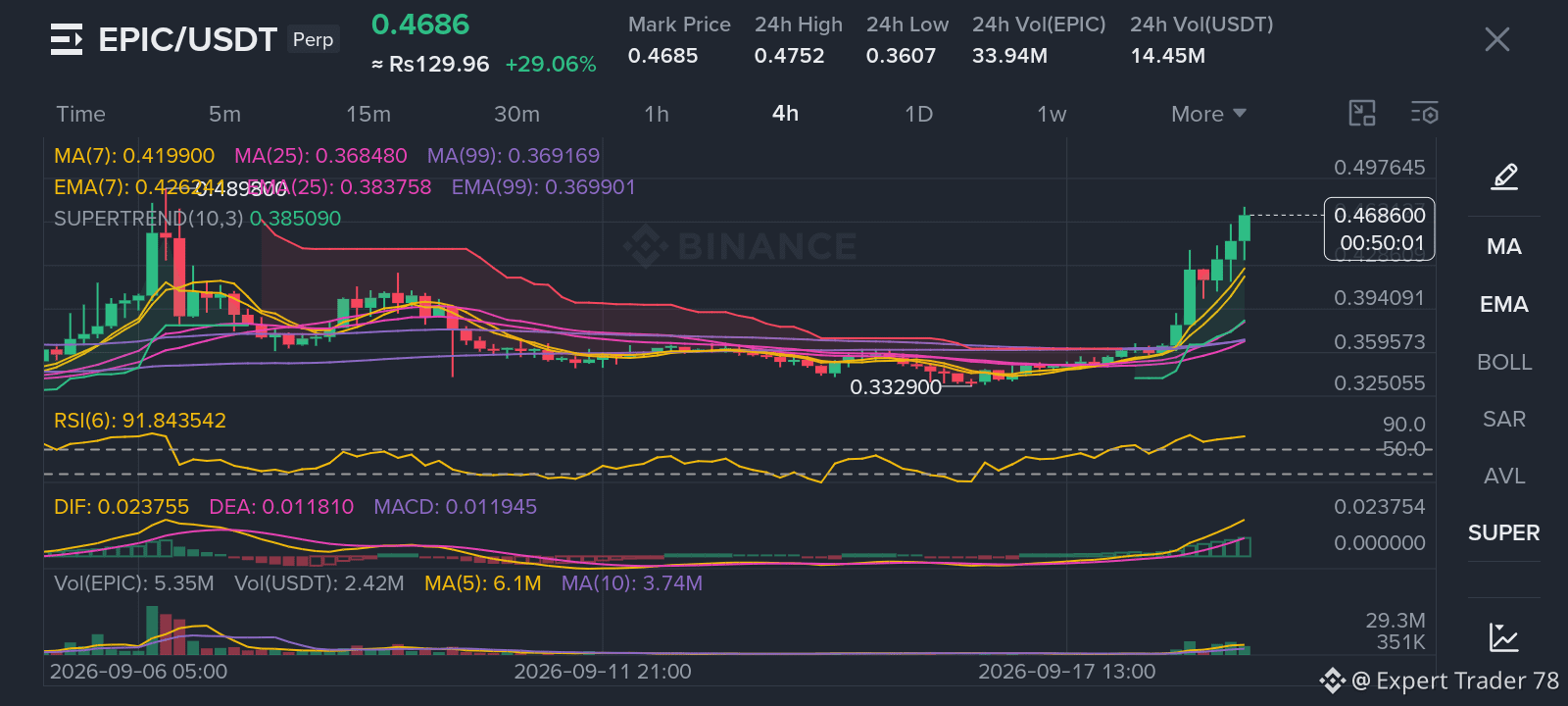Select the 15m timeframe tab

(x=368, y=114)
